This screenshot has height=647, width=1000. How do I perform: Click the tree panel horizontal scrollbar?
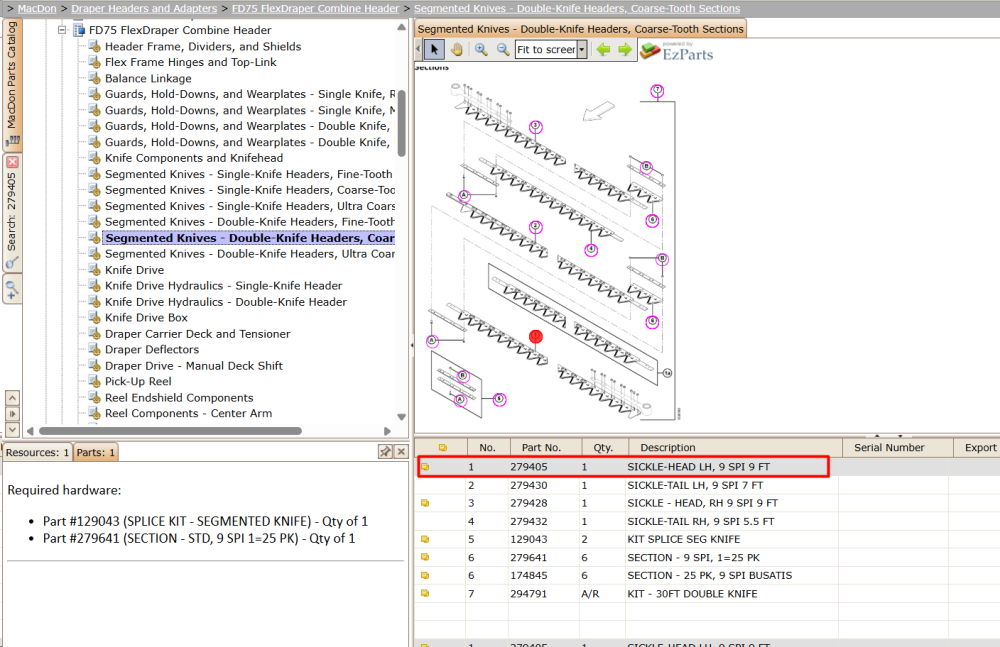click(170, 431)
